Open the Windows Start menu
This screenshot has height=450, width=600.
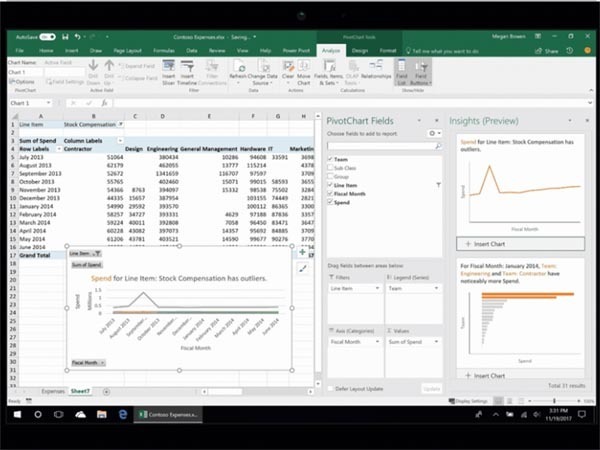coord(17,414)
